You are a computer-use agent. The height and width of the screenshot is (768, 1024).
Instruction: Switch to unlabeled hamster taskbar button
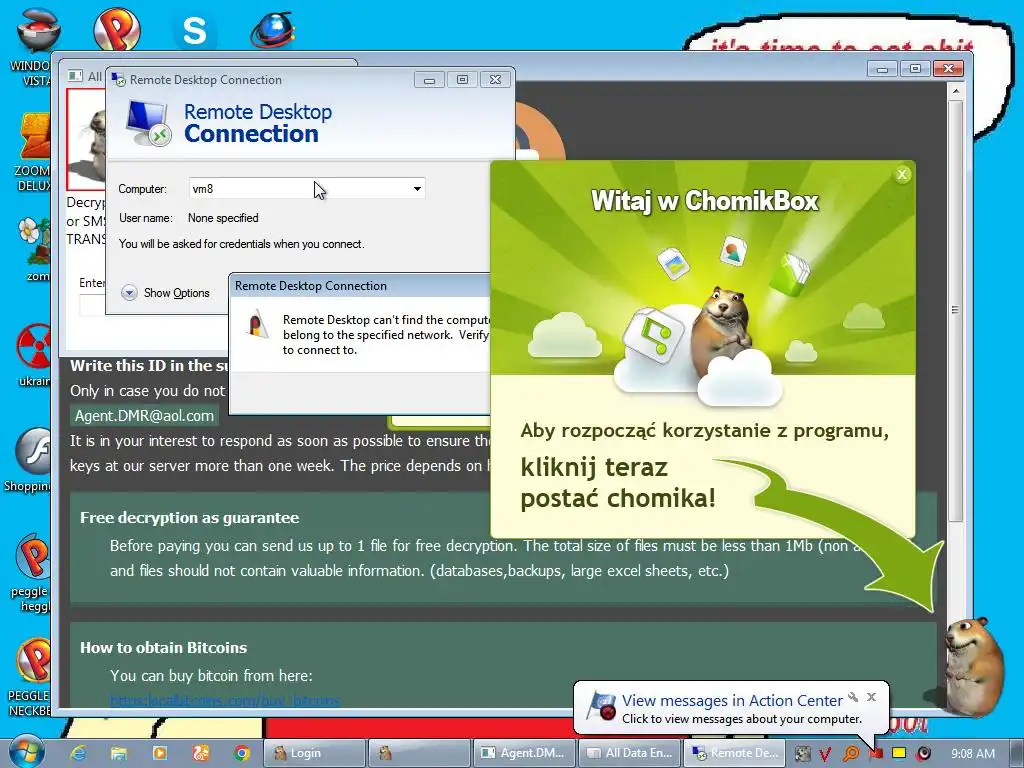(419, 753)
